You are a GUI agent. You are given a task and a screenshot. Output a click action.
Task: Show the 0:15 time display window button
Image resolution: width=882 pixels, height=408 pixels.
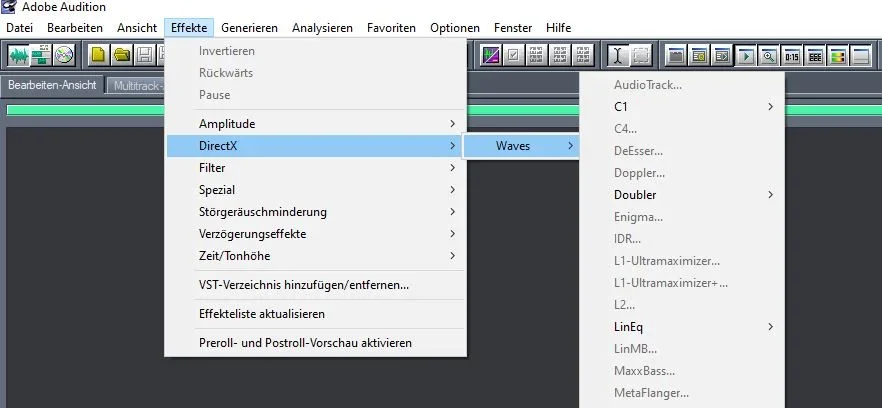click(x=792, y=56)
